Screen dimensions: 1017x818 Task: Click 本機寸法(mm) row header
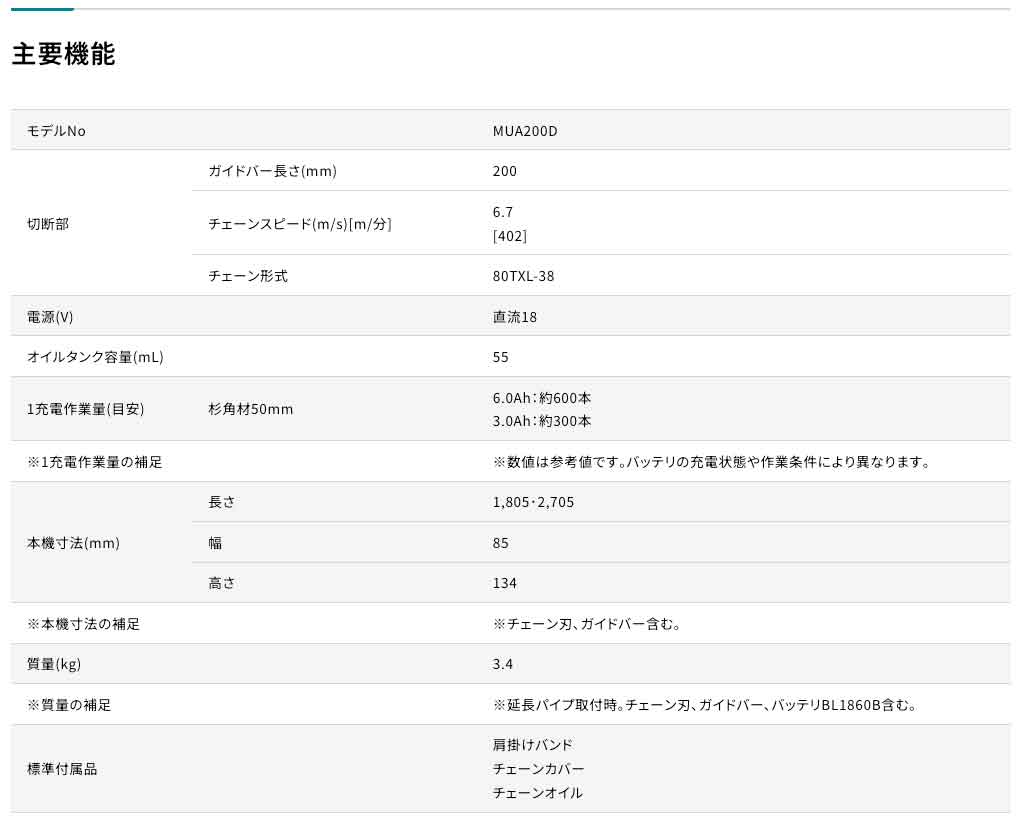[73, 543]
